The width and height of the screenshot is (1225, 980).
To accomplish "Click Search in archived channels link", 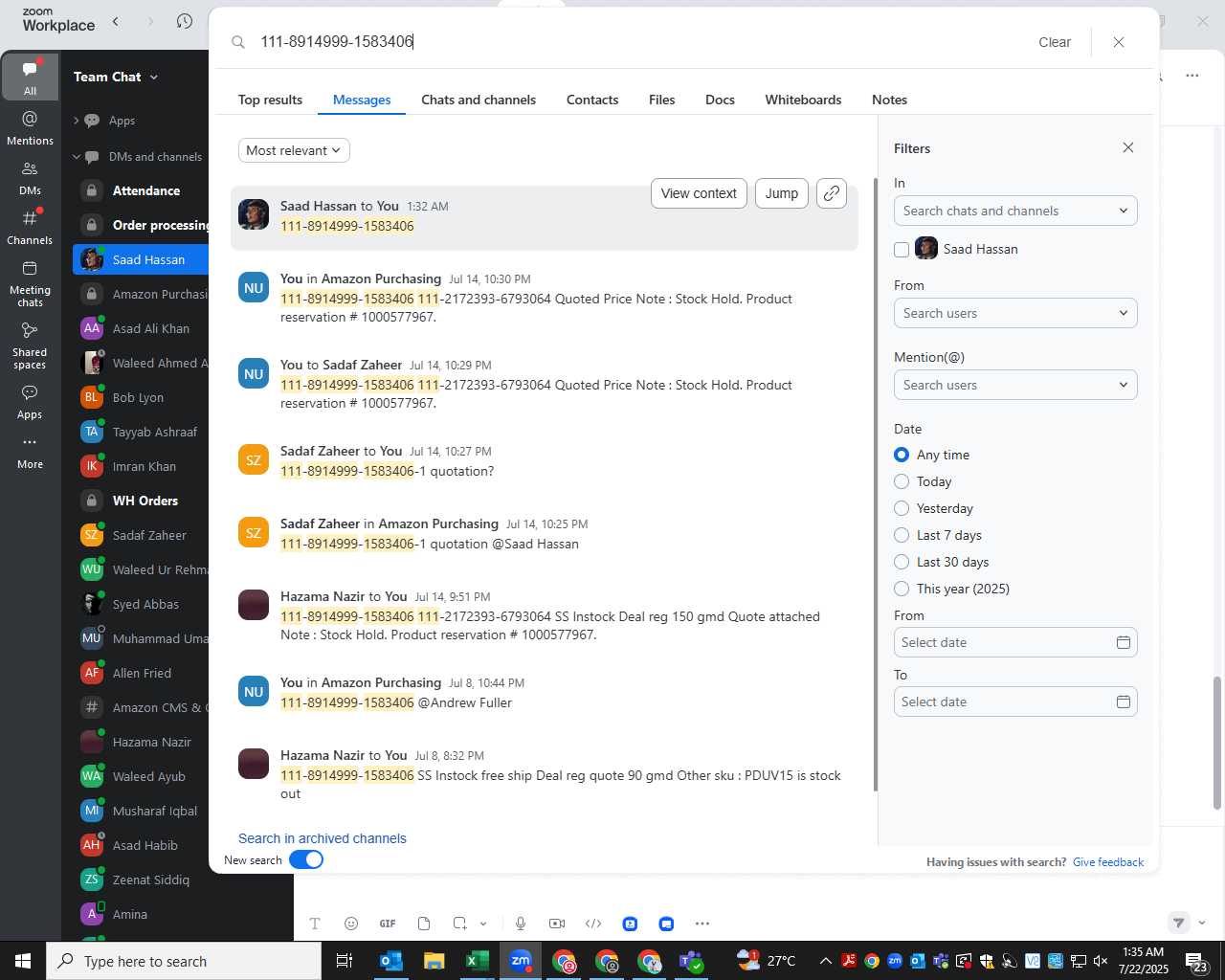I will [x=323, y=838].
